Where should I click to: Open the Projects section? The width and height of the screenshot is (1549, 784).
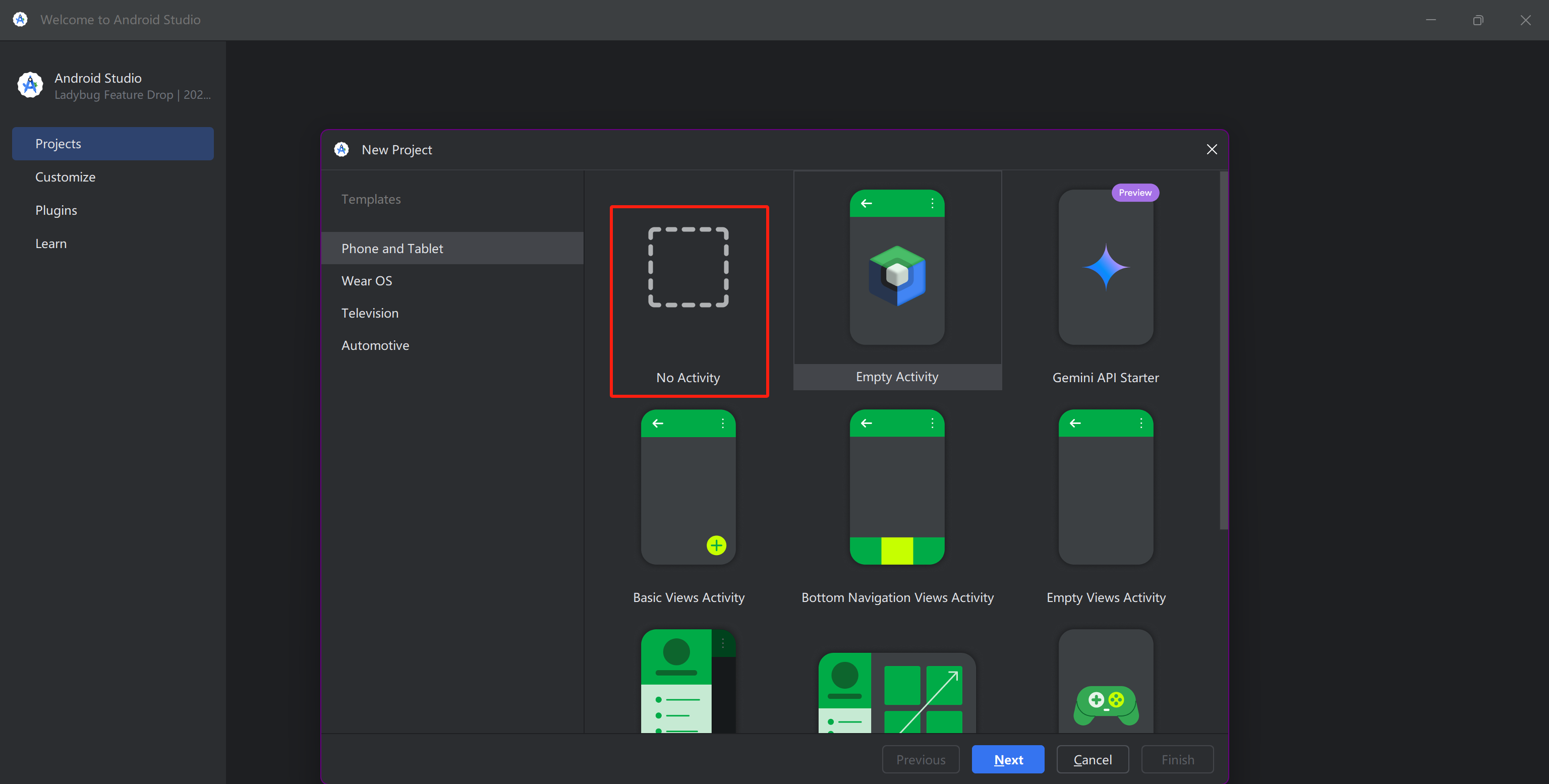(x=112, y=144)
